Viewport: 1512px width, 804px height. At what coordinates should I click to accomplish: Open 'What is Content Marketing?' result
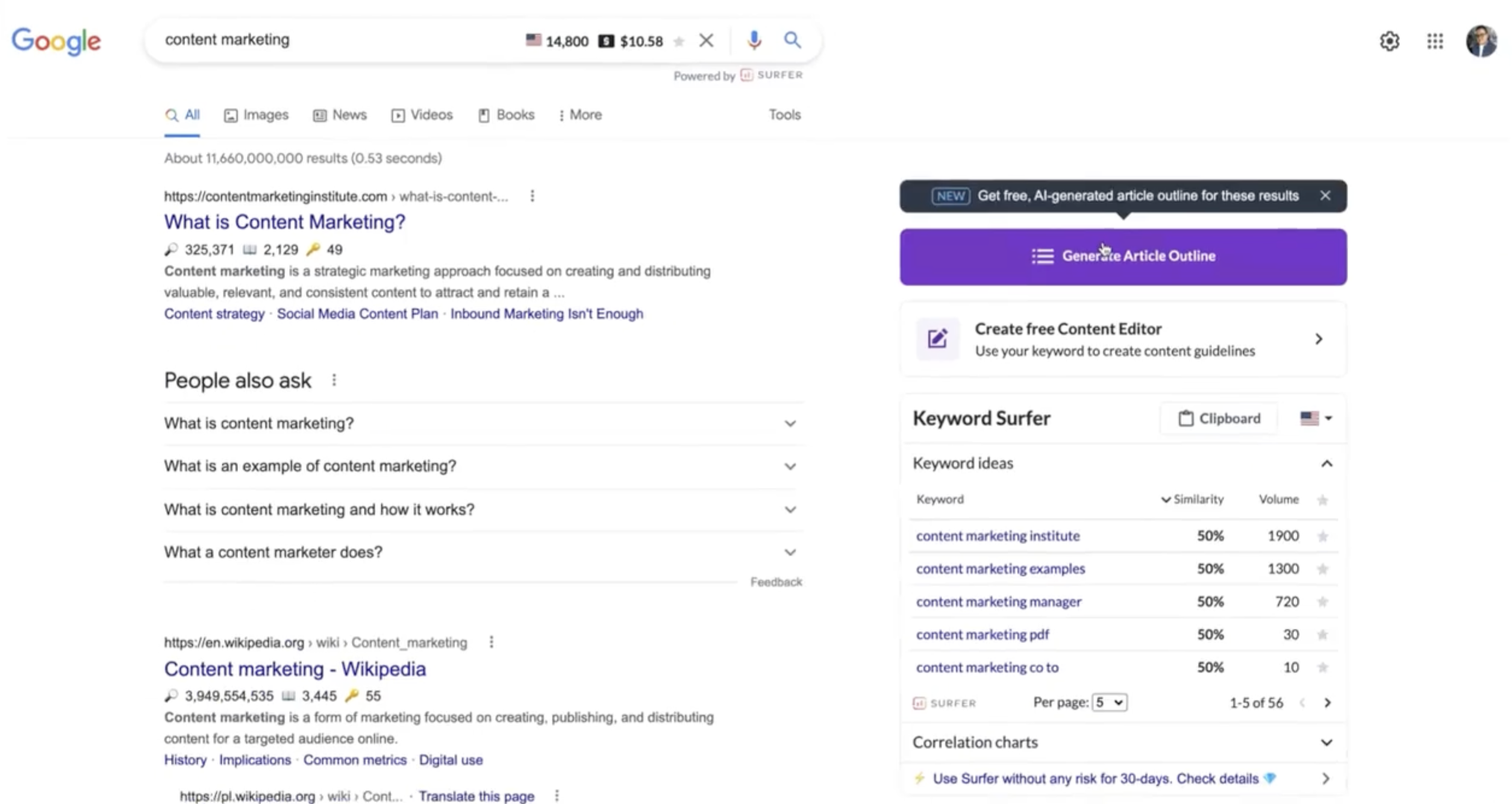tap(284, 222)
